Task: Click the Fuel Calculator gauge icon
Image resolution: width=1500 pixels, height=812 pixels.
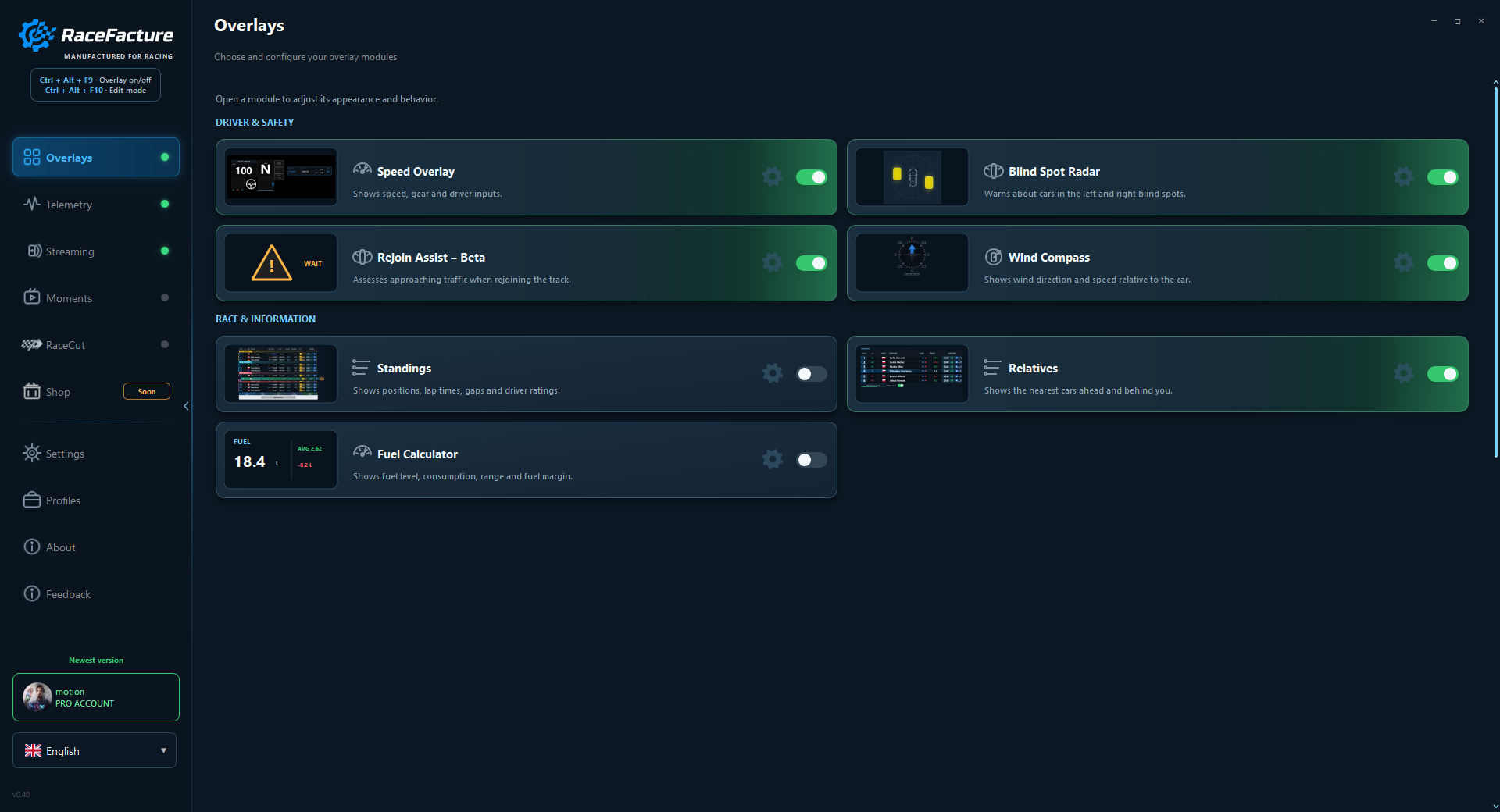Action: tap(362, 453)
